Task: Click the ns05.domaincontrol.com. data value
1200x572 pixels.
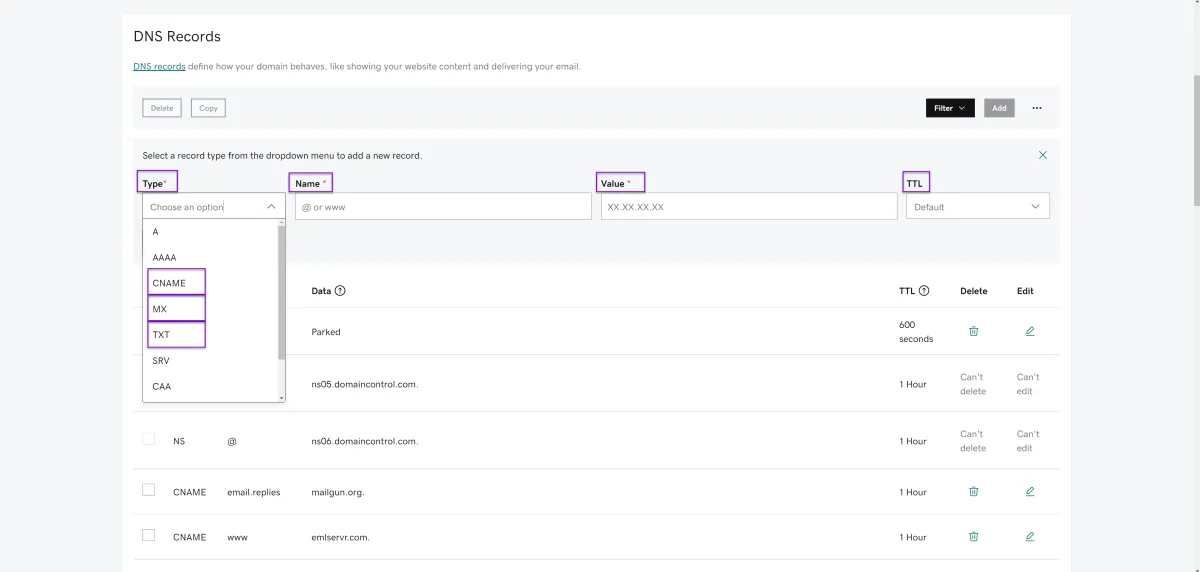Action: [365, 384]
